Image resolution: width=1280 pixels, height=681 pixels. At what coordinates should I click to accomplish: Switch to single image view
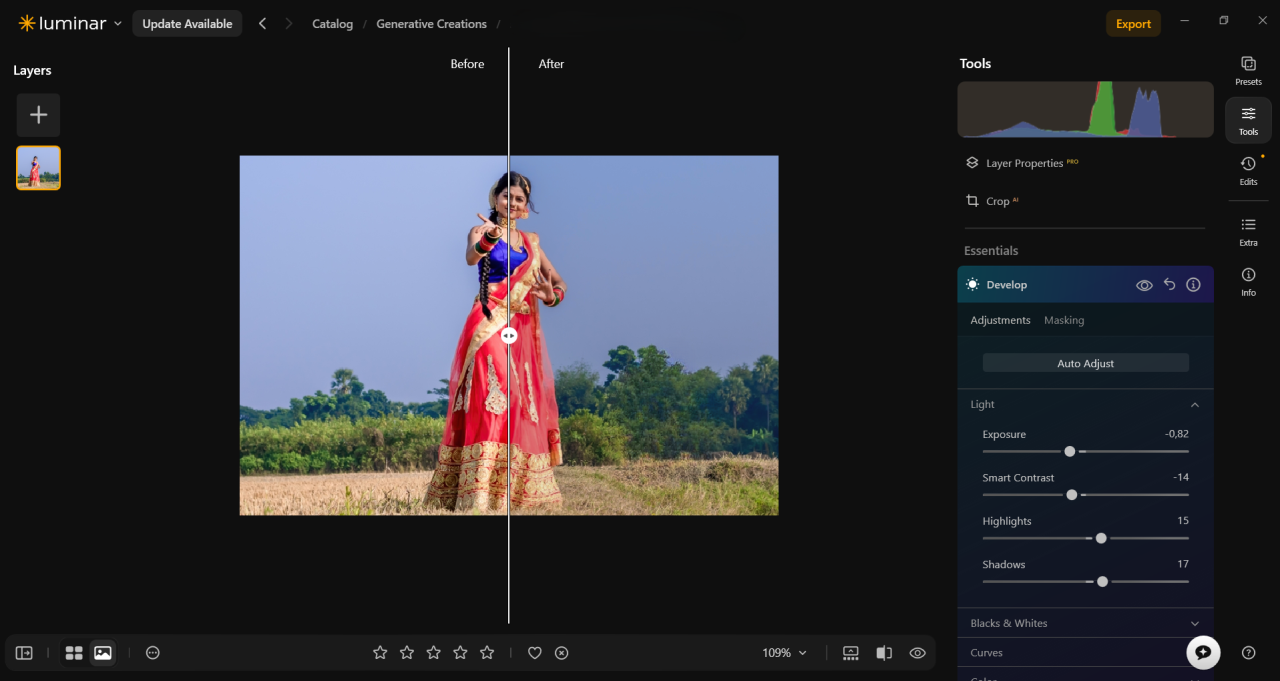(x=102, y=653)
